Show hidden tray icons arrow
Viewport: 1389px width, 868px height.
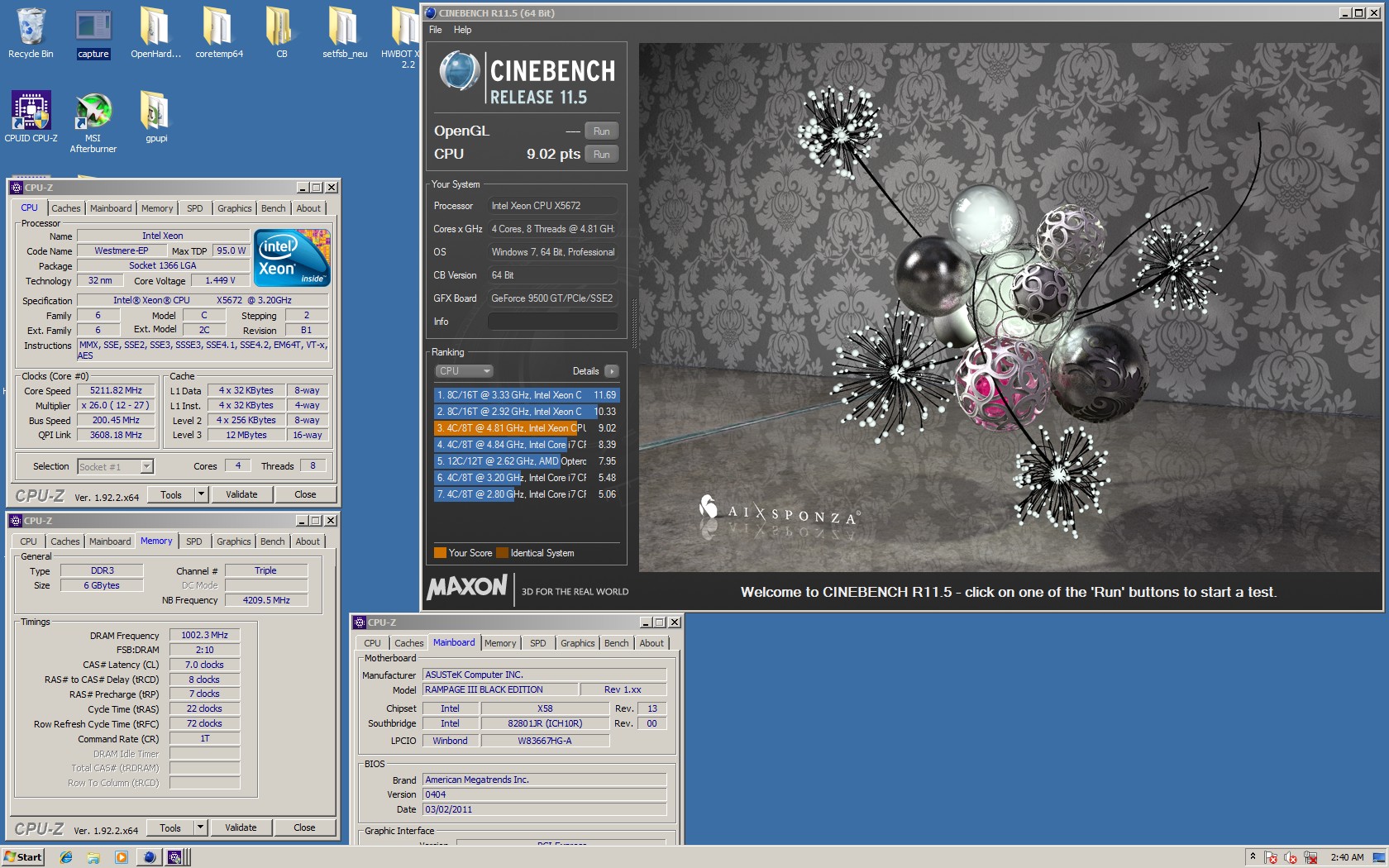point(1253,857)
